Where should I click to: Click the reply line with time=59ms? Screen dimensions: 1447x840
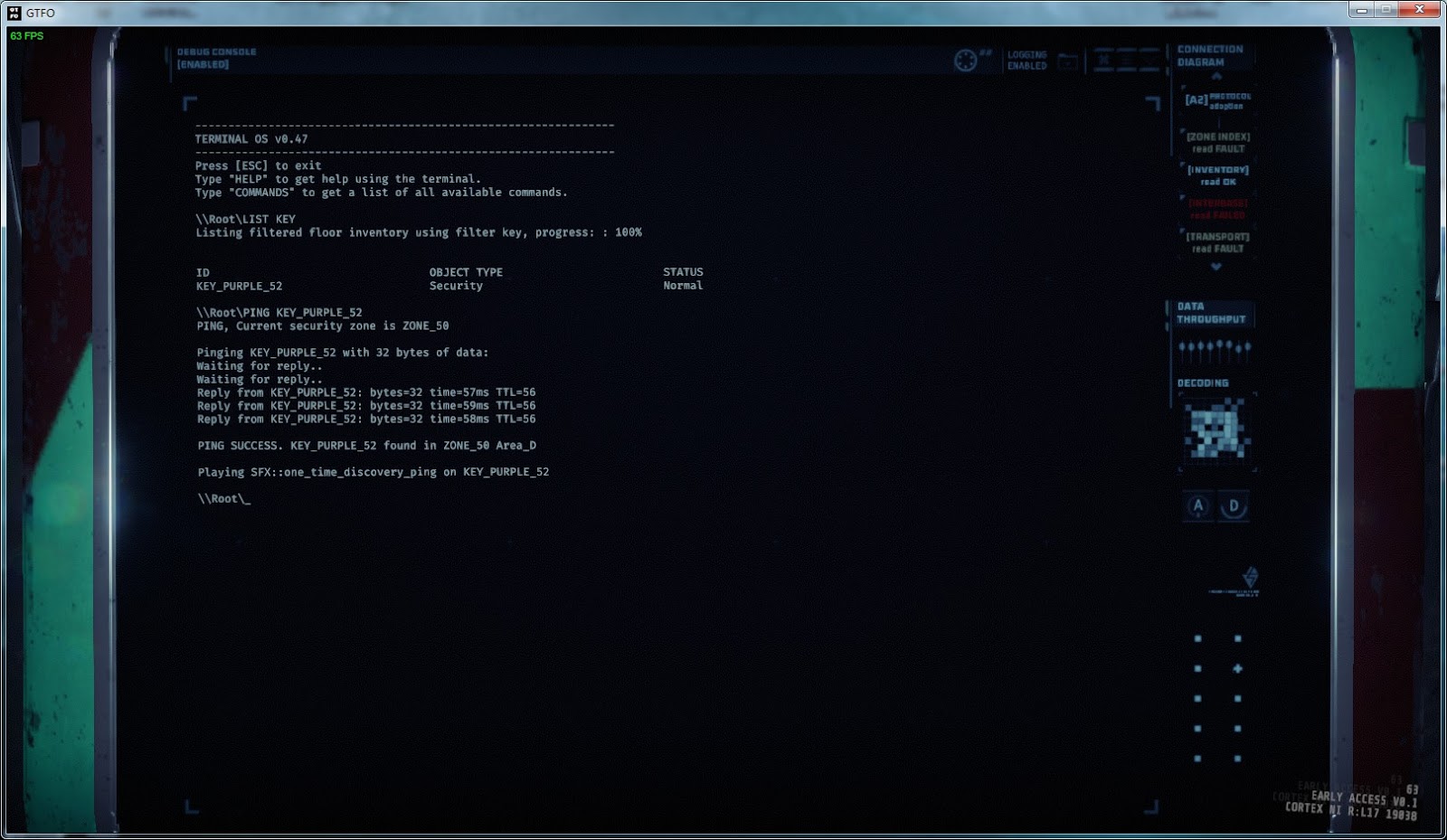point(366,406)
